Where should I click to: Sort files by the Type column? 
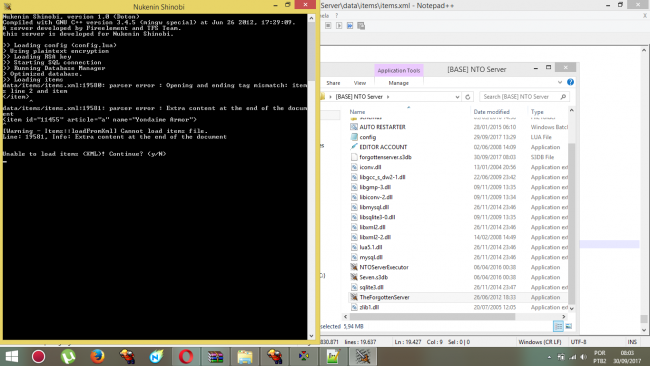click(x=537, y=112)
